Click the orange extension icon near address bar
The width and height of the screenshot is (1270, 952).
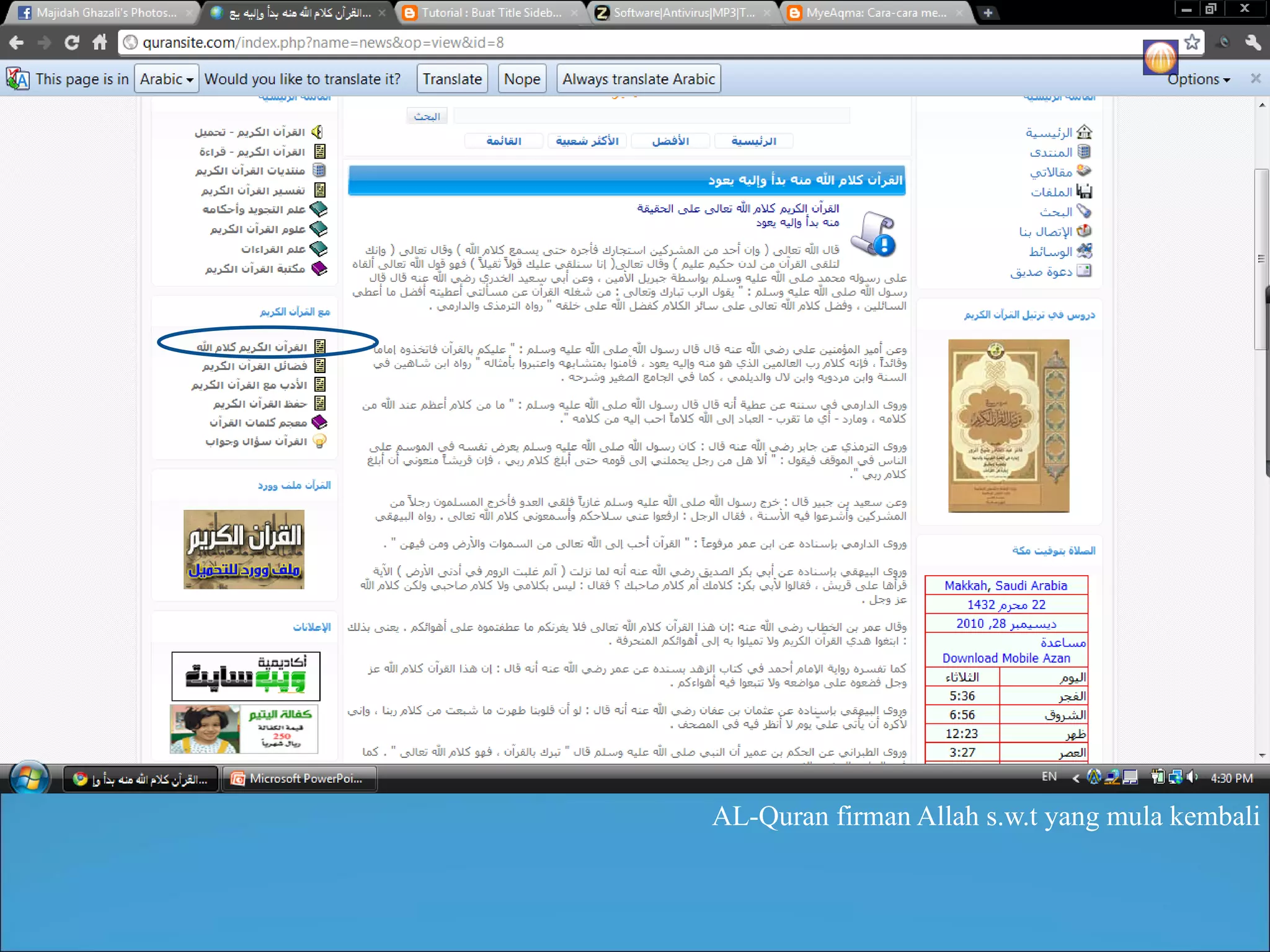pos(1160,58)
